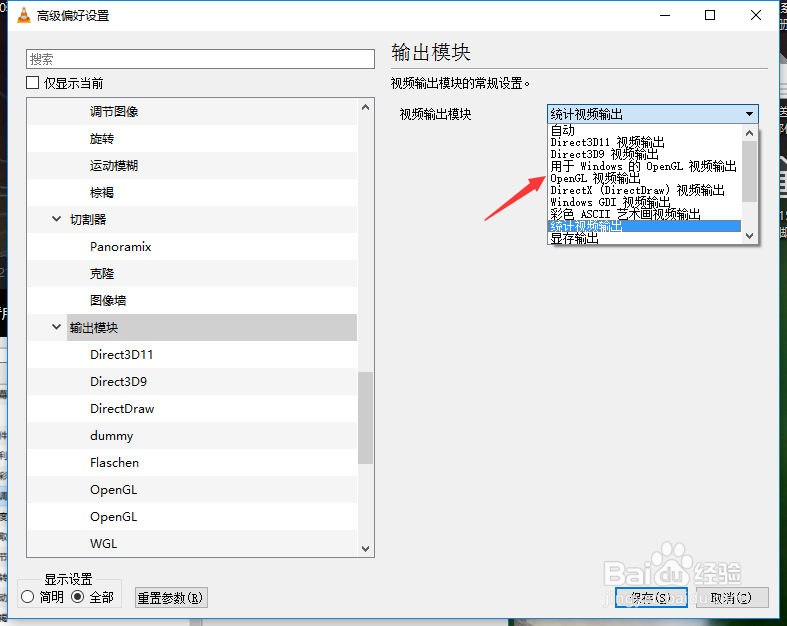
Task: Minimize the 高级偏好设置 window
Action: point(665,16)
